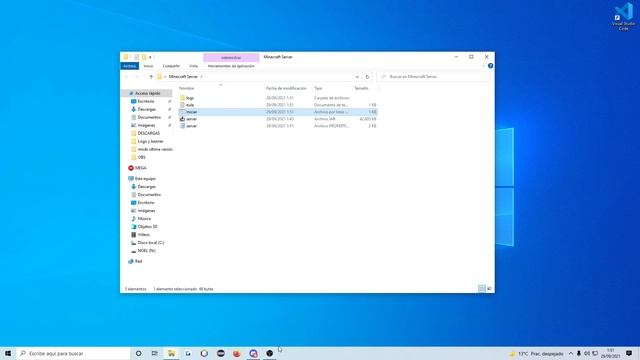The image size is (640, 360).
Task: Click the New folder quick access icon
Action: 144,57
